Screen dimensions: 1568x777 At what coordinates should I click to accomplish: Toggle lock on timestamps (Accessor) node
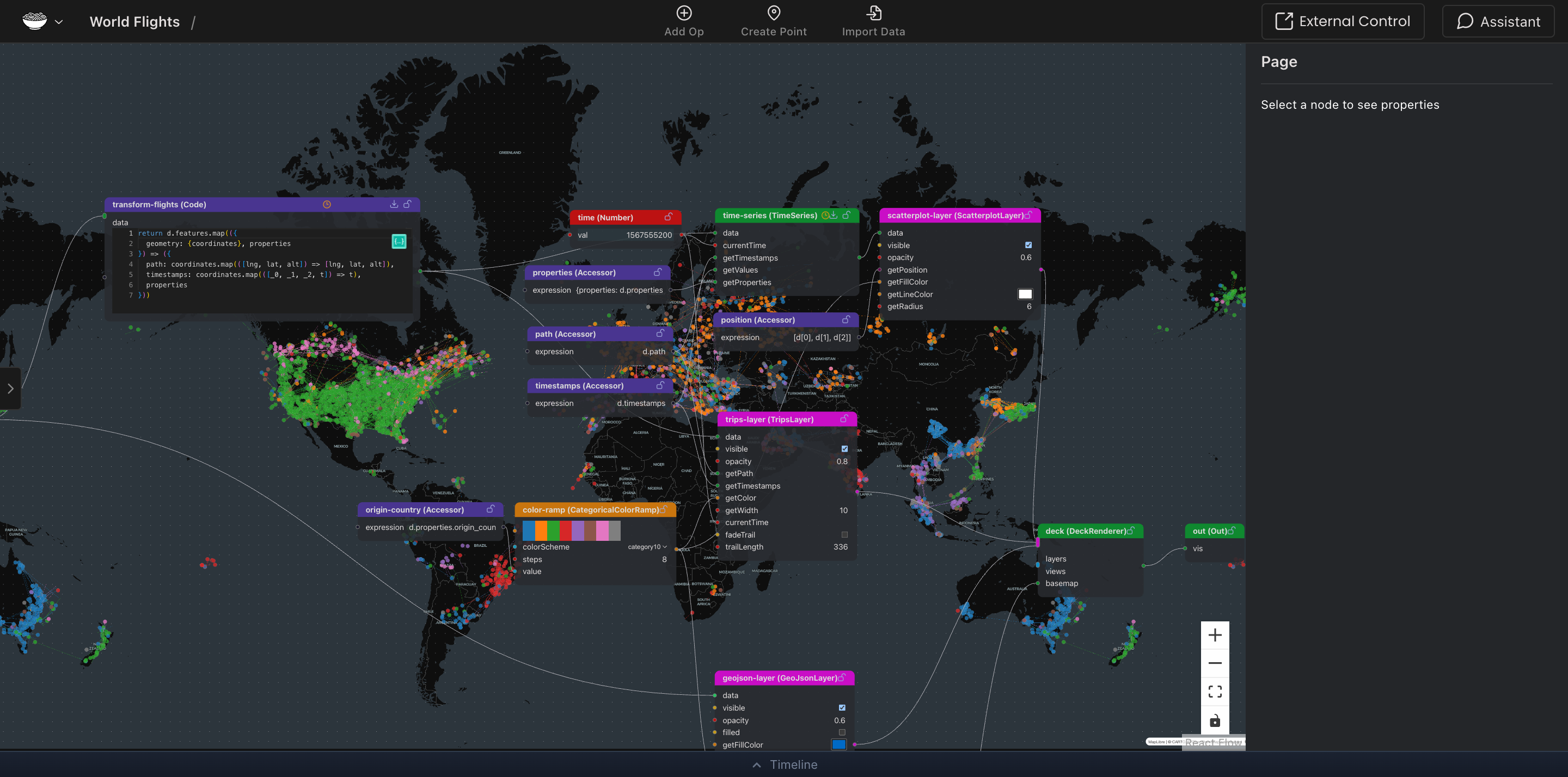click(x=660, y=386)
